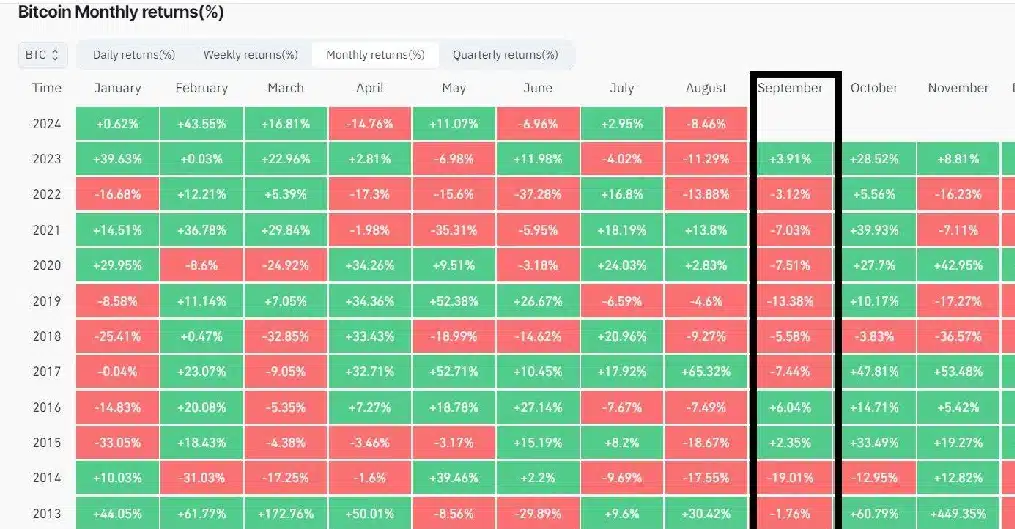Click the -31.03% February 2014 cell
The width and height of the screenshot is (1015, 529).
click(201, 478)
